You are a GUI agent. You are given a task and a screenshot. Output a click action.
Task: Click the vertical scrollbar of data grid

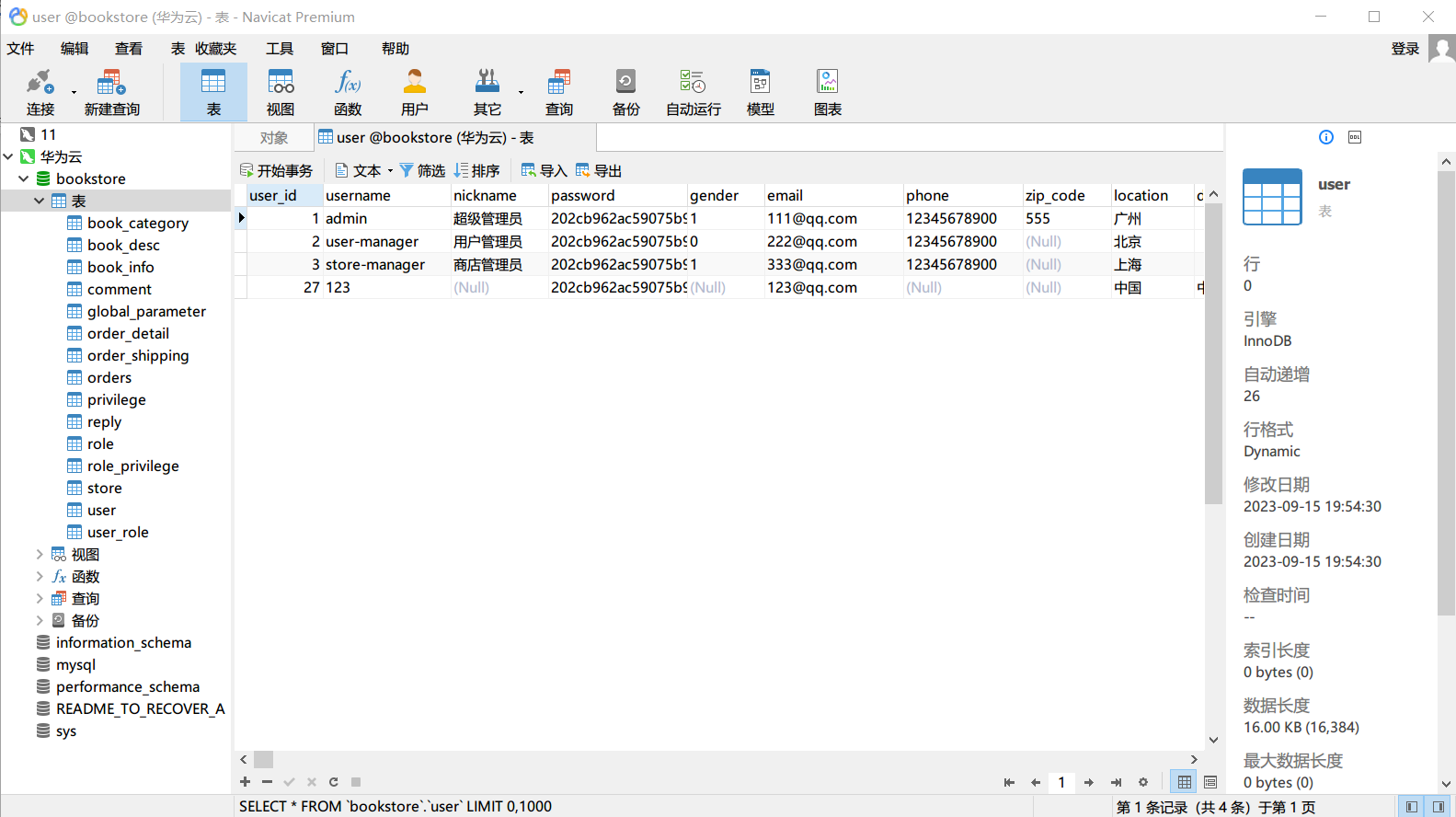[1213, 354]
